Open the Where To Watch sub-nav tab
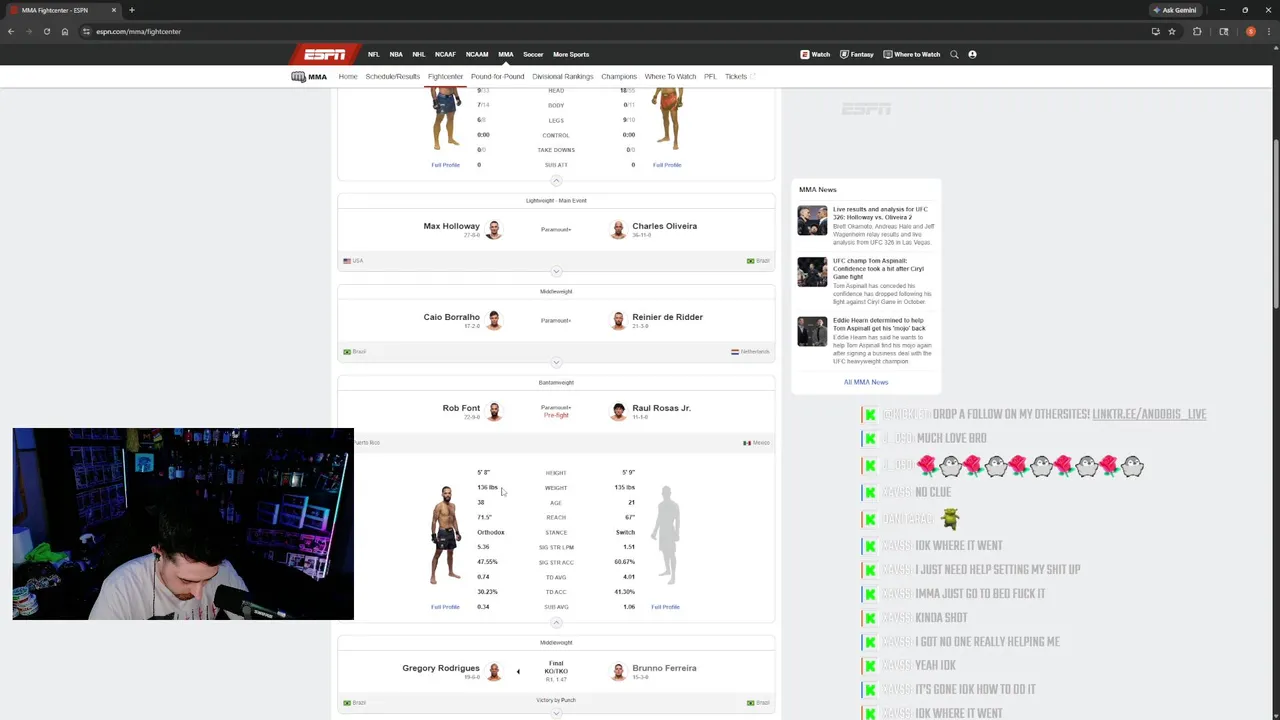 pos(670,76)
